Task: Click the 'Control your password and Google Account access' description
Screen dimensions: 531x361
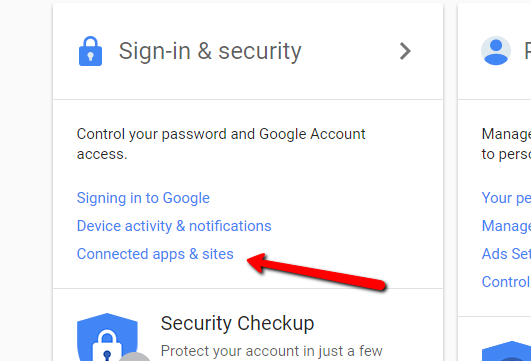Action: point(221,144)
